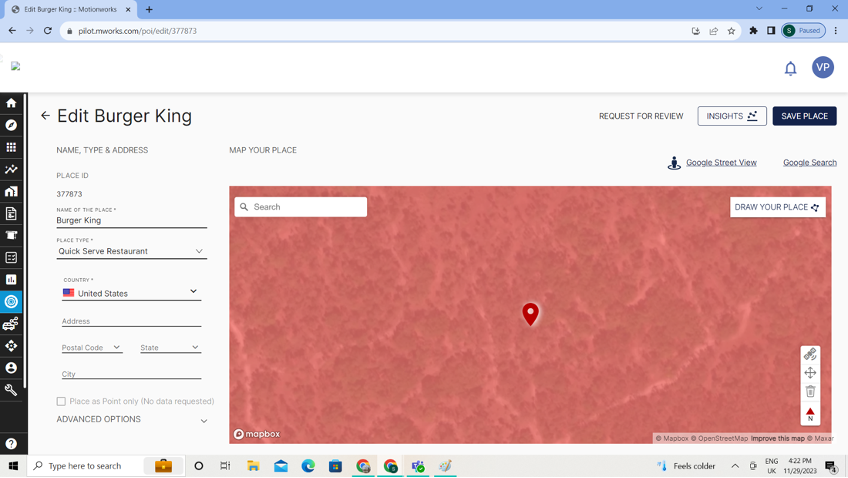Click the Address input field
848x478 pixels.
click(x=131, y=321)
